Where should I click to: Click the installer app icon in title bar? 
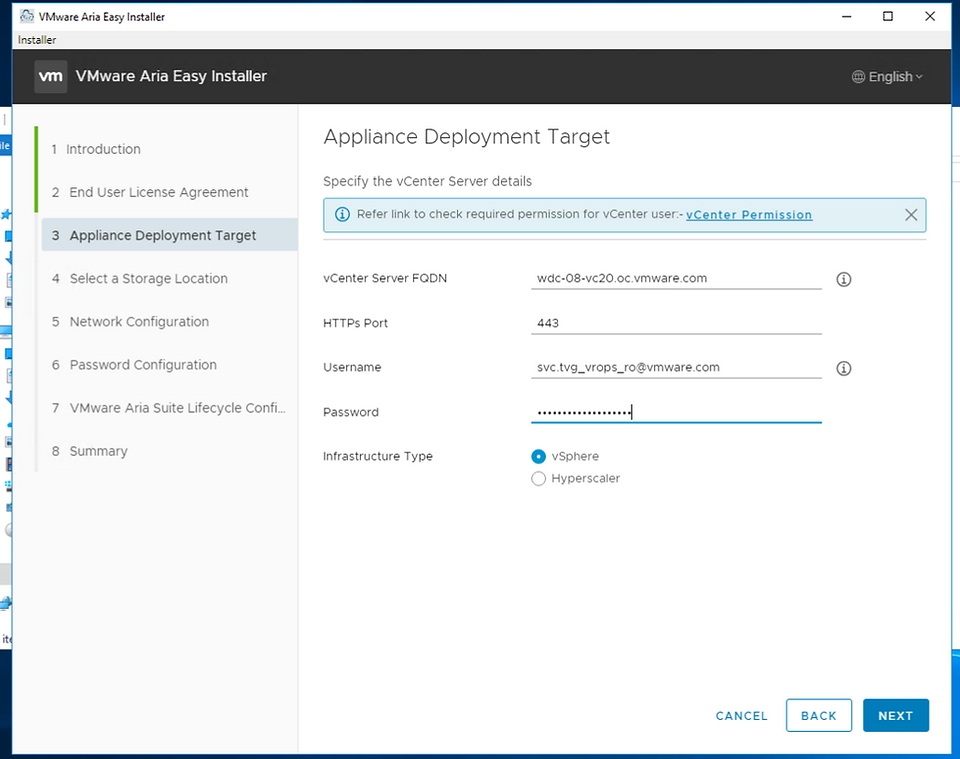pyautogui.click(x=27, y=16)
